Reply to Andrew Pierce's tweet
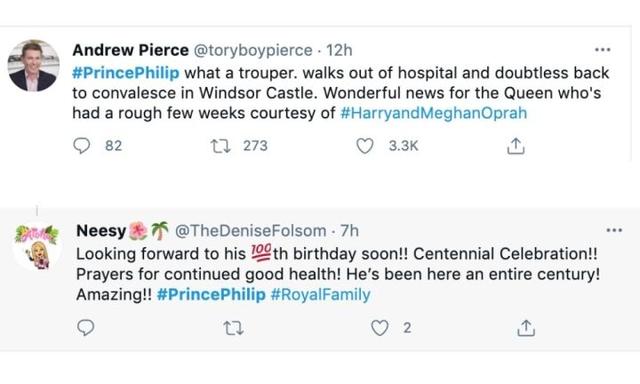 click(82, 146)
